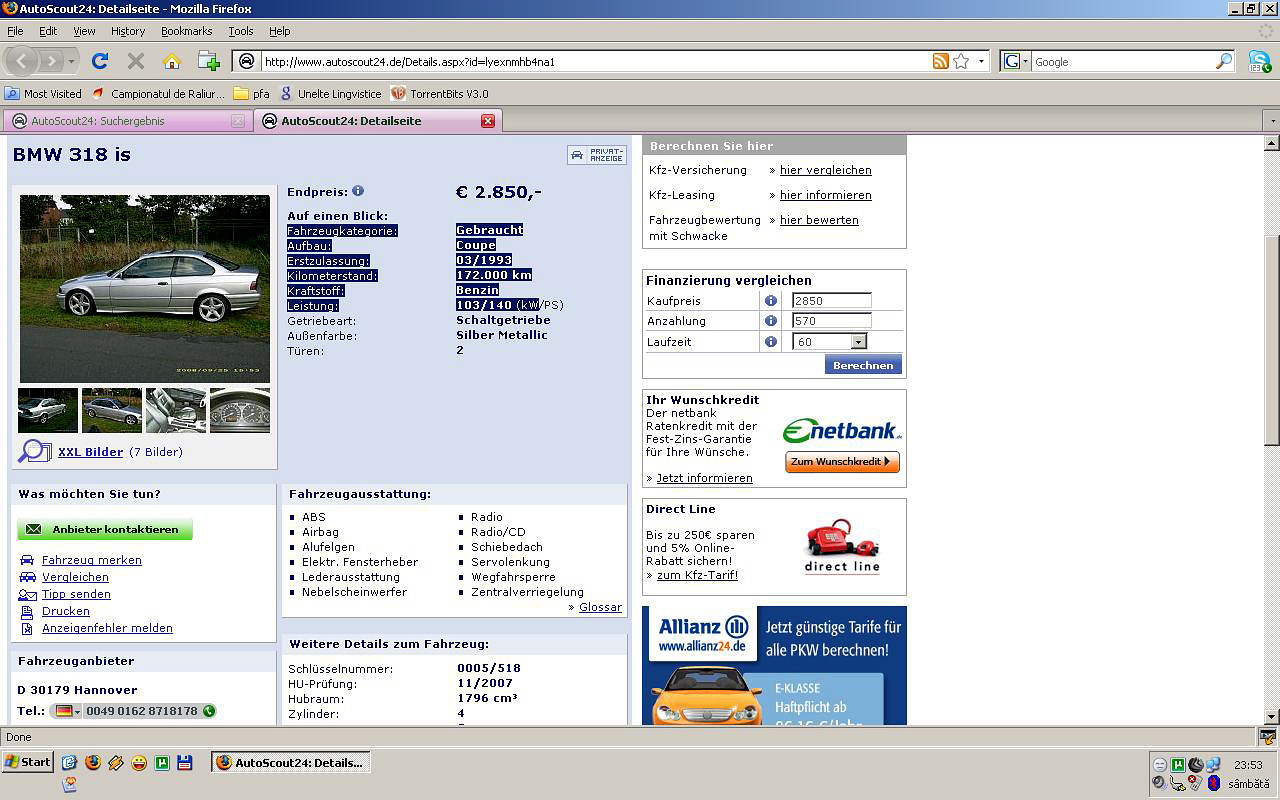This screenshot has height=800, width=1280.
Task: Open the Vergleichen link
Action: click(x=75, y=577)
